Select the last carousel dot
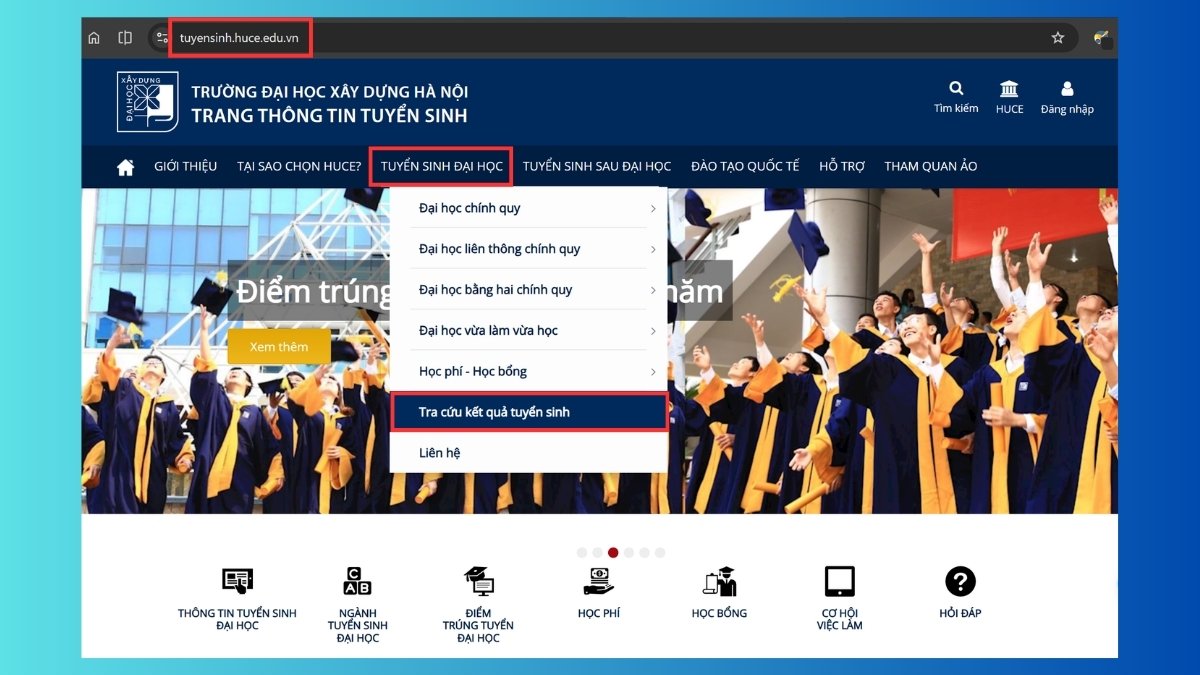 660,552
